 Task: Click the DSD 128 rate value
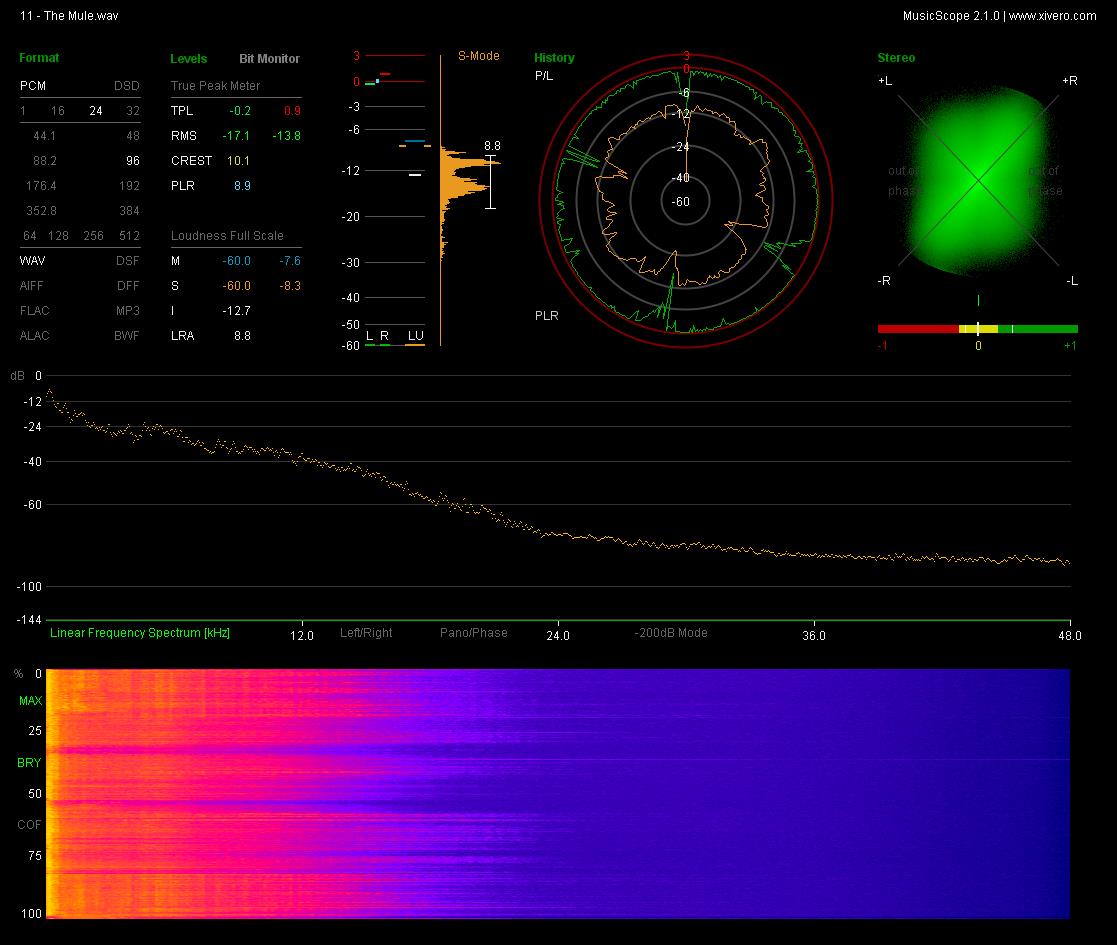(x=58, y=235)
